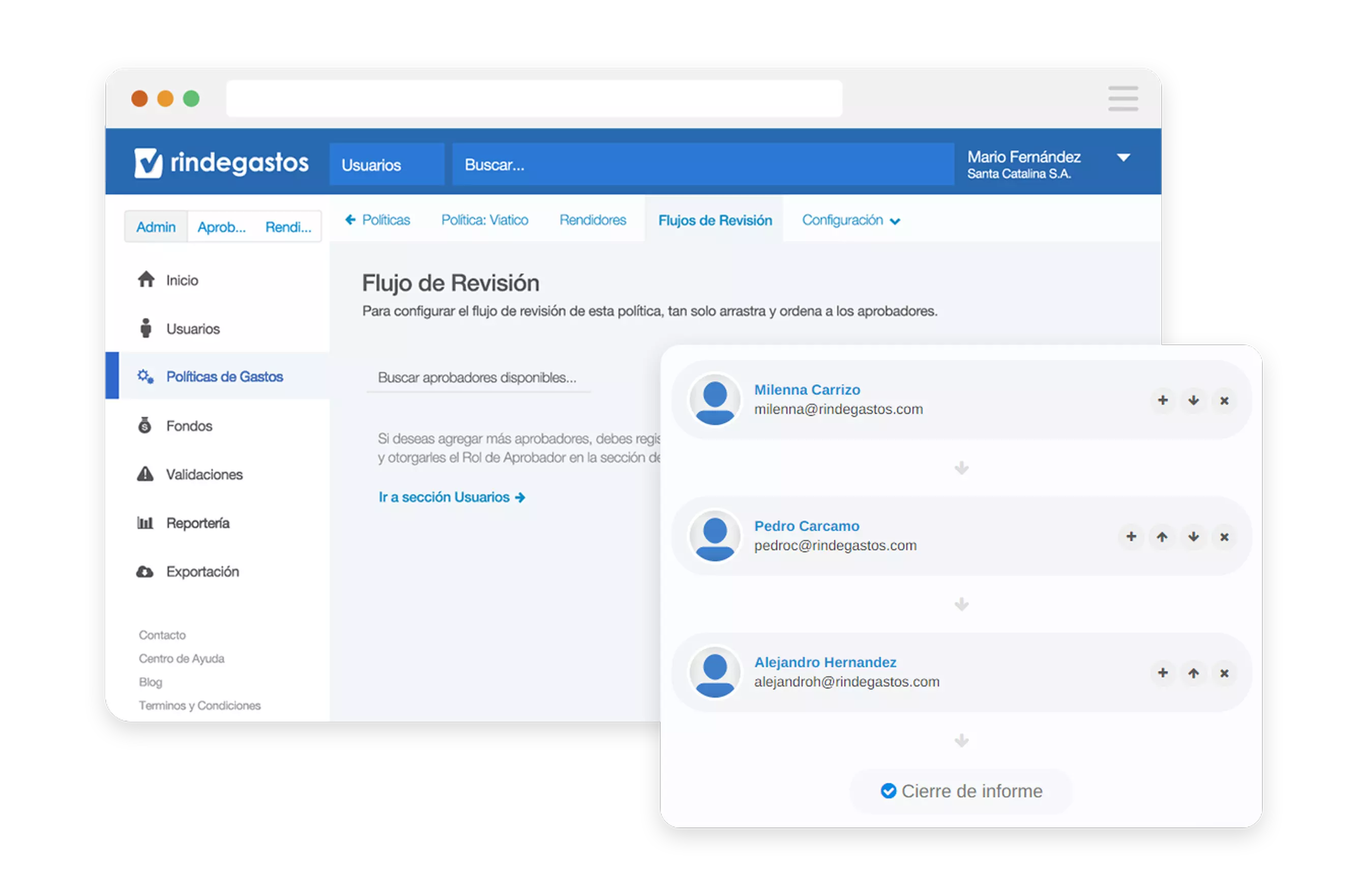Open Reportería in the sidebar

197,523
